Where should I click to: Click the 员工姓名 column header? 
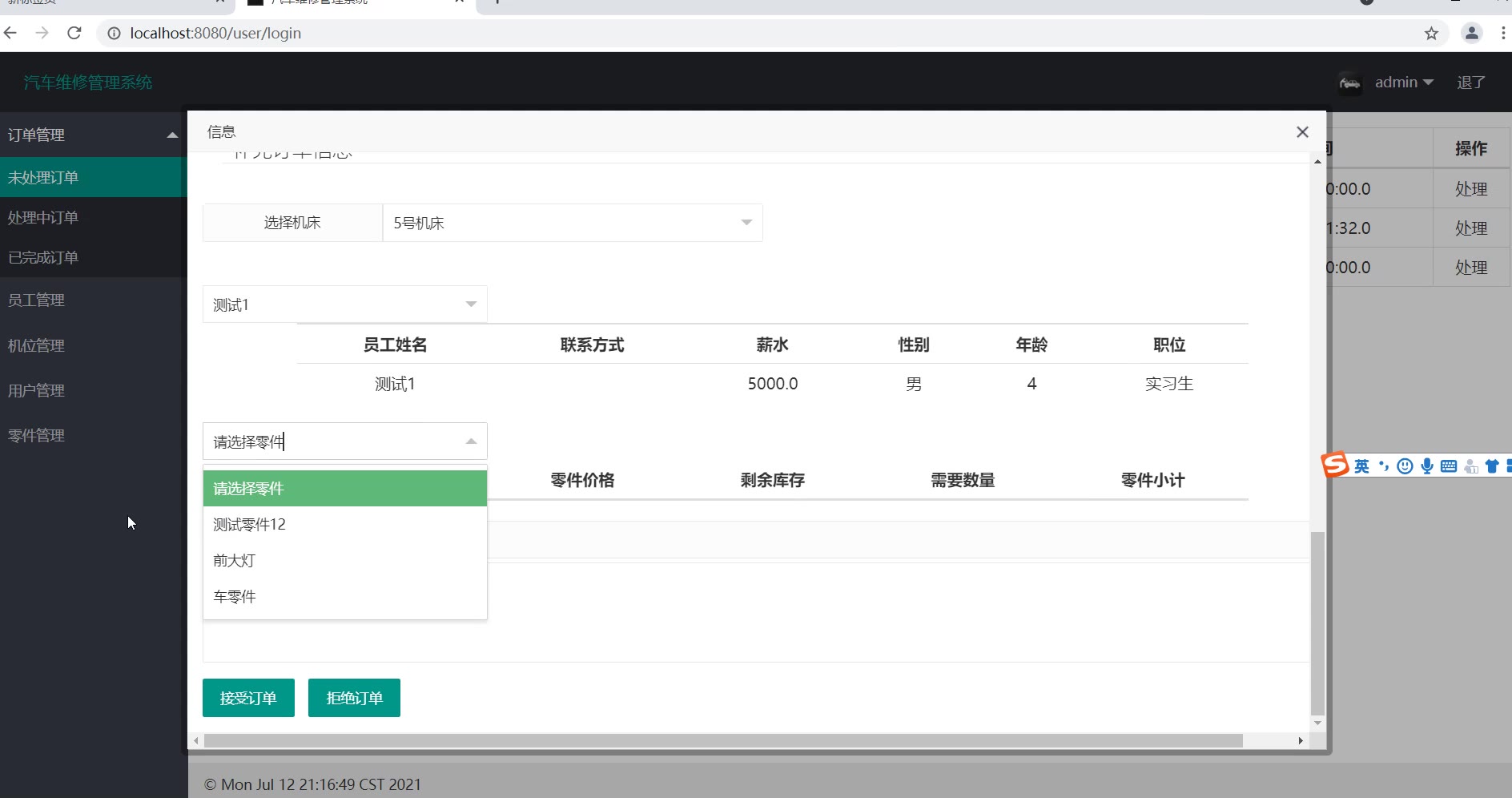coord(395,345)
